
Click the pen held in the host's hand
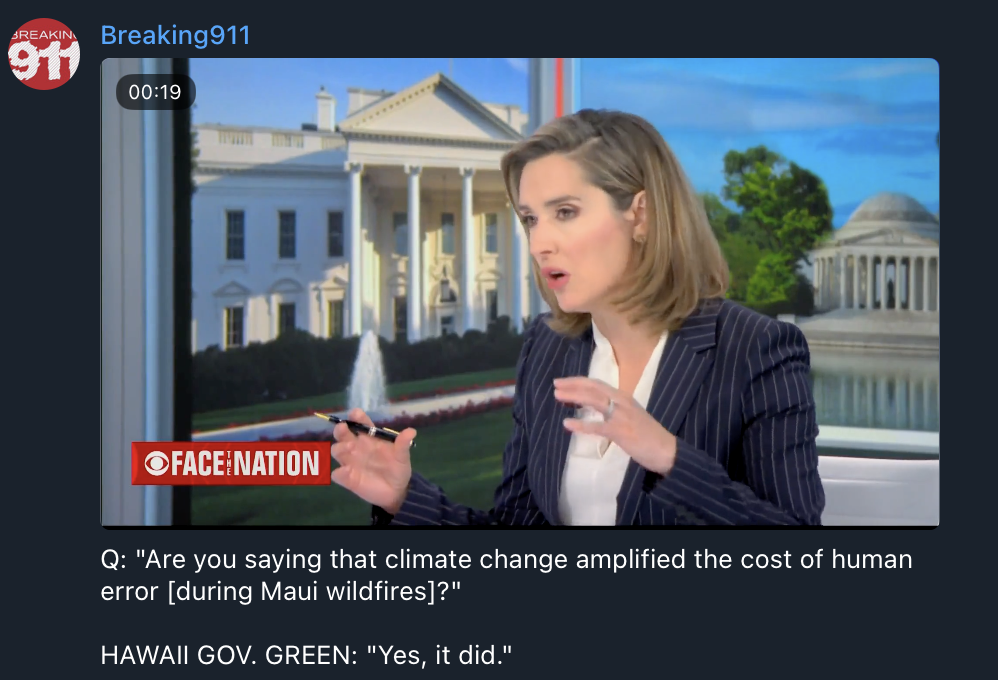363,427
